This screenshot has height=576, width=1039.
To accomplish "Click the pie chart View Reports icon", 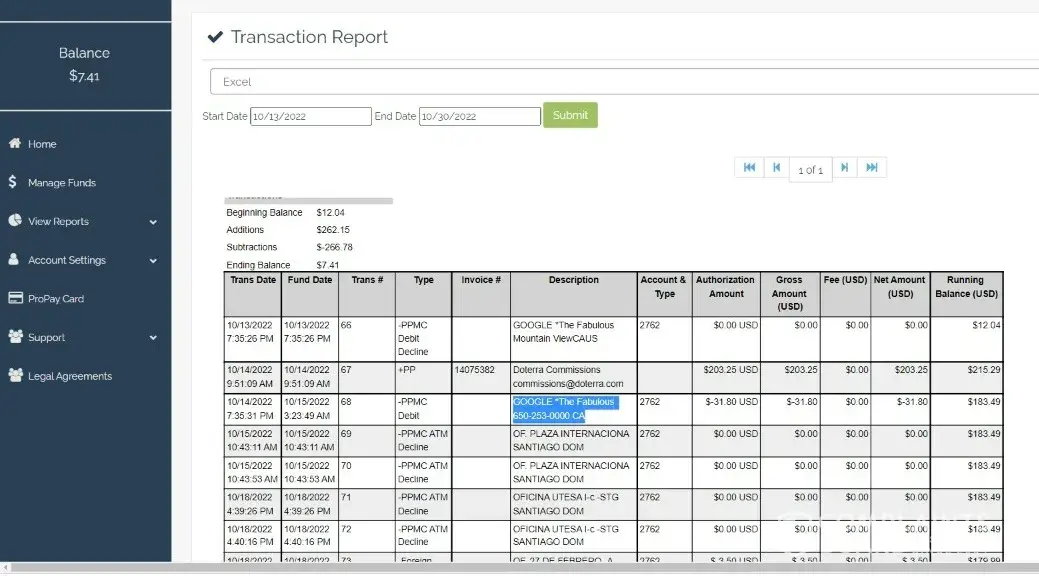I will coord(14,221).
